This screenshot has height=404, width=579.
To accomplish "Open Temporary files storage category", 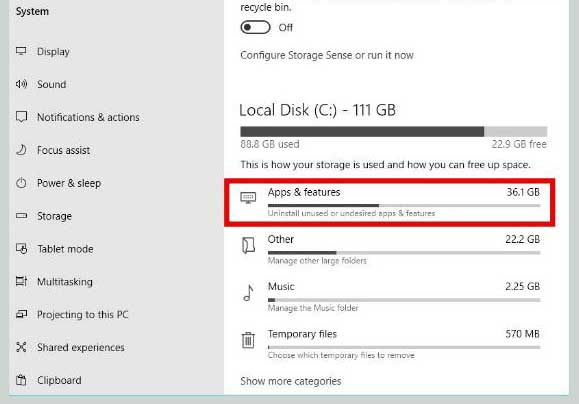I will (x=391, y=345).
